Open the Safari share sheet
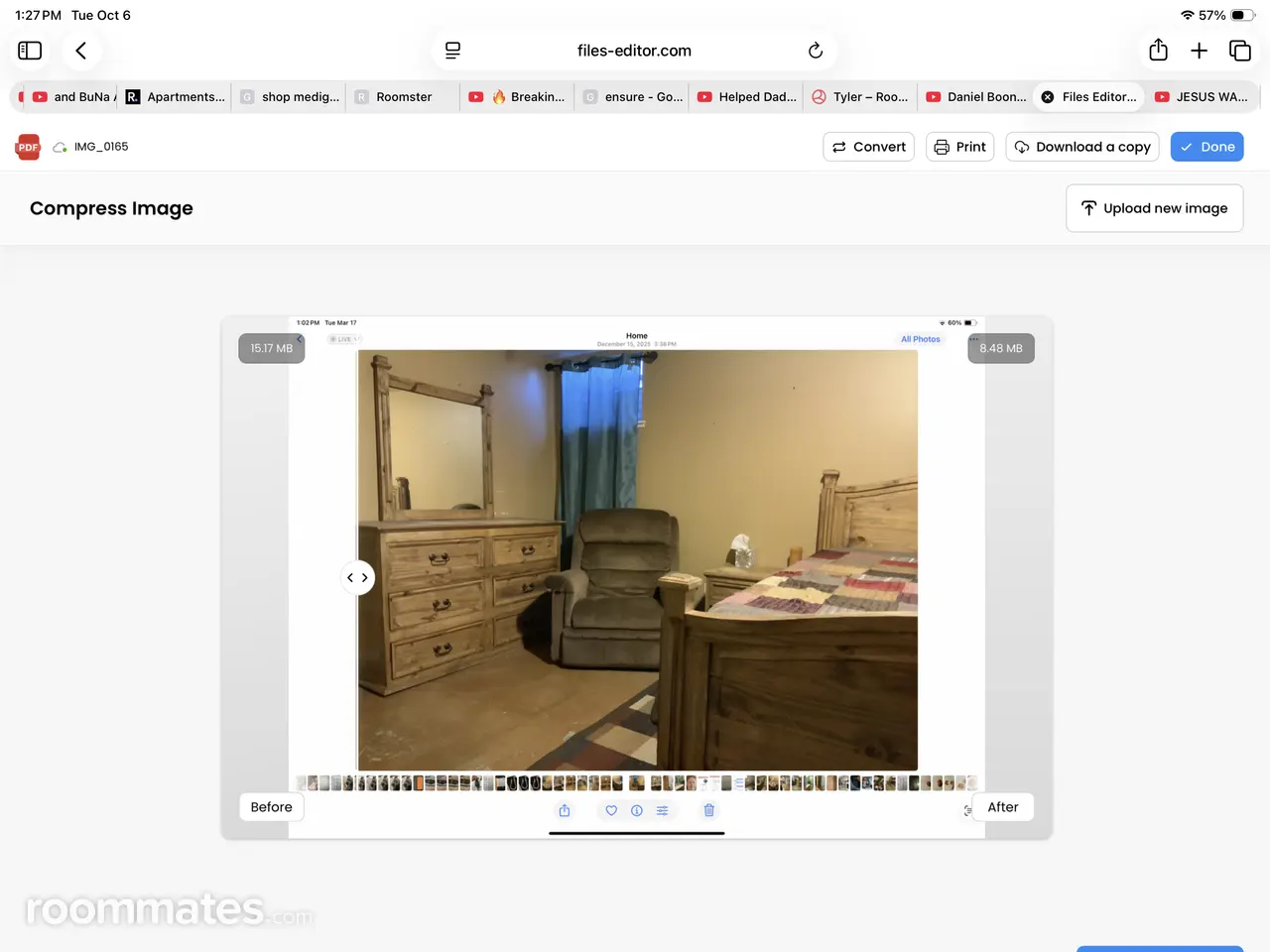 tap(1158, 50)
